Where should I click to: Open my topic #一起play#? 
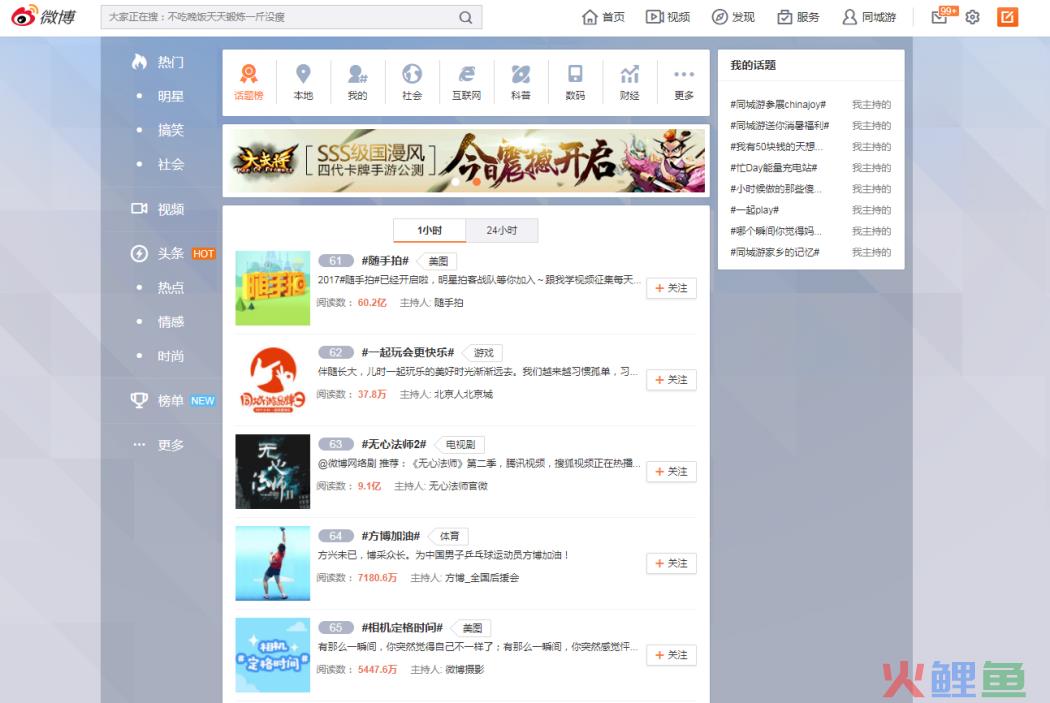tap(755, 210)
